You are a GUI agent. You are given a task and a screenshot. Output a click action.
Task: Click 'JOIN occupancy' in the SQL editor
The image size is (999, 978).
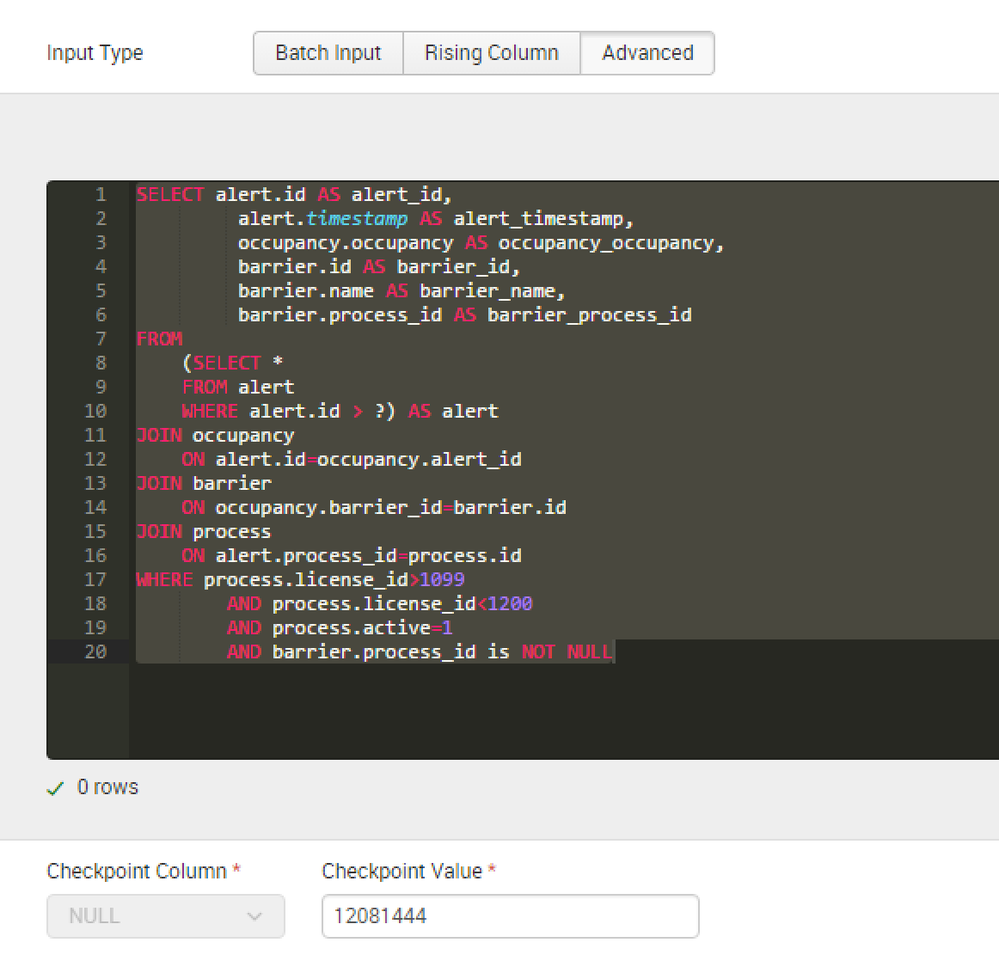pyautogui.click(x=215, y=435)
